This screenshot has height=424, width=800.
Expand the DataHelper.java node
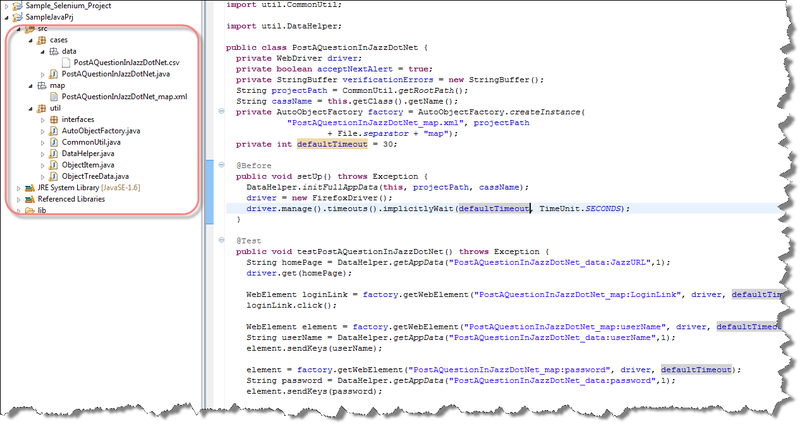coord(43,154)
